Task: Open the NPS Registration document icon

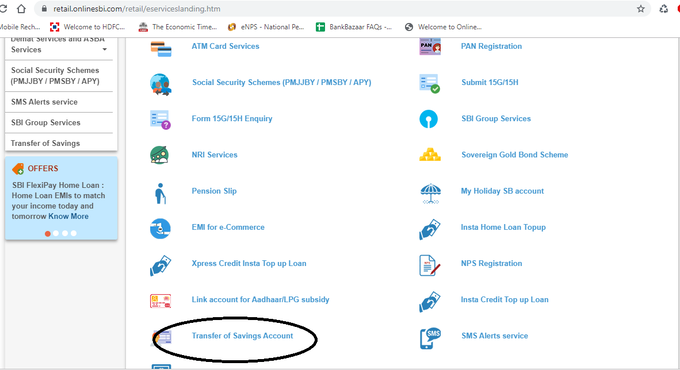Action: pos(429,265)
